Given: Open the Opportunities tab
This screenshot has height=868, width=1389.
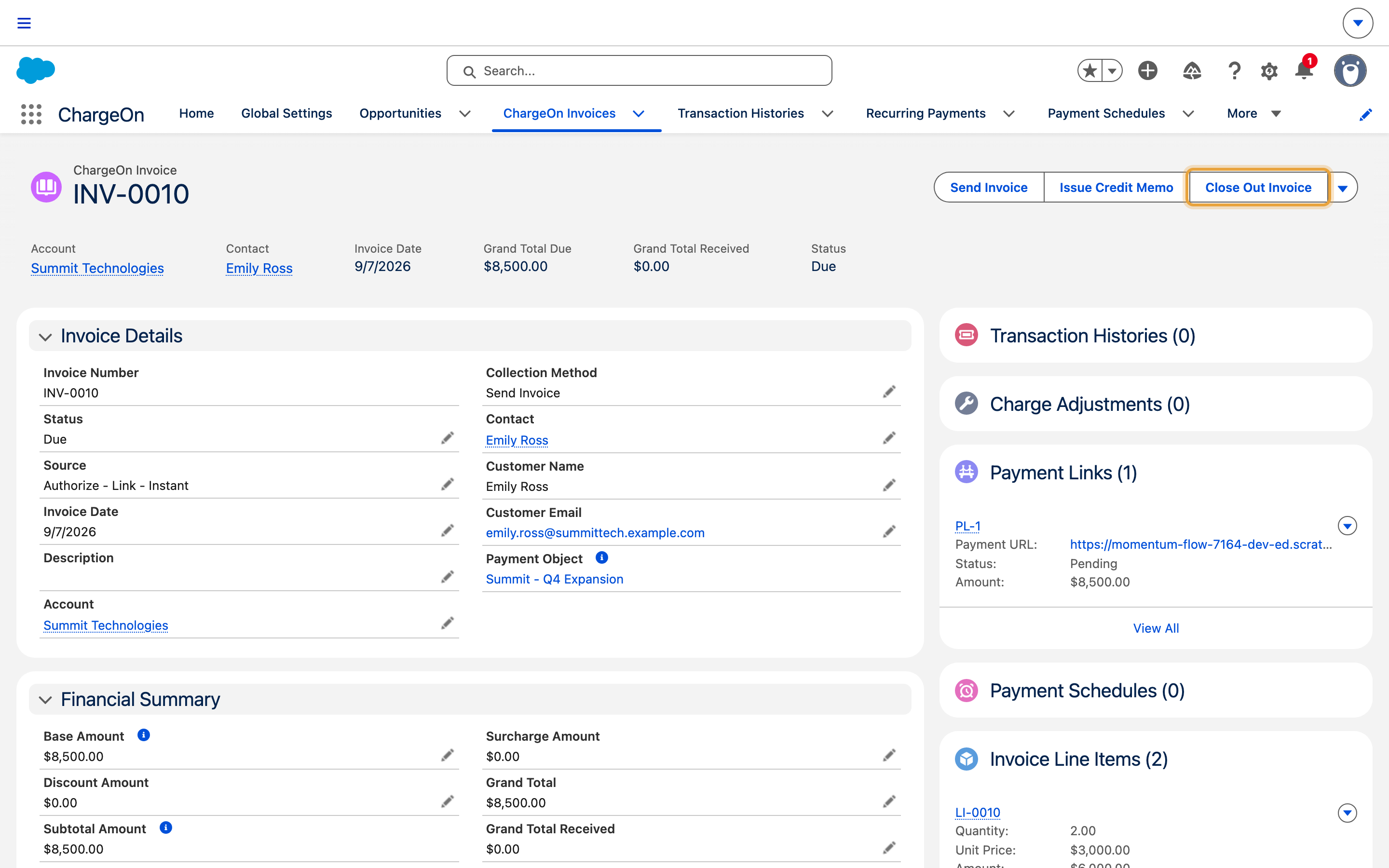Looking at the screenshot, I should click(400, 114).
